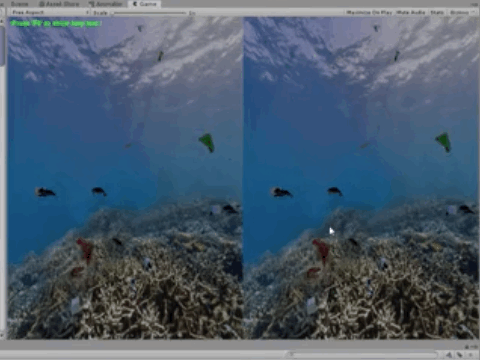480x360 pixels.
Task: Click the magnifier icon in bottom search bar
Action: click(x=291, y=354)
